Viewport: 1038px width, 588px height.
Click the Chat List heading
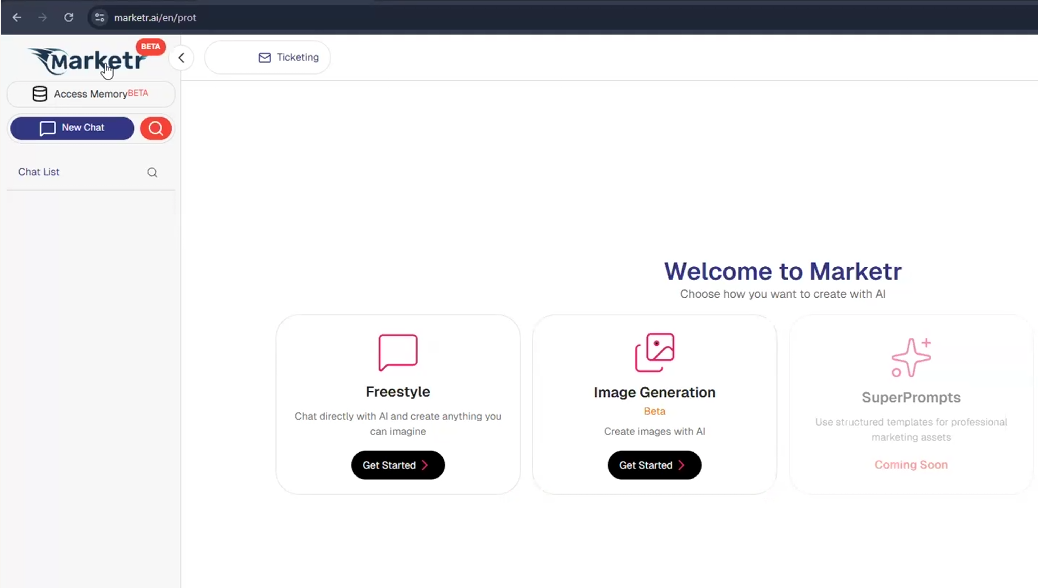click(39, 172)
